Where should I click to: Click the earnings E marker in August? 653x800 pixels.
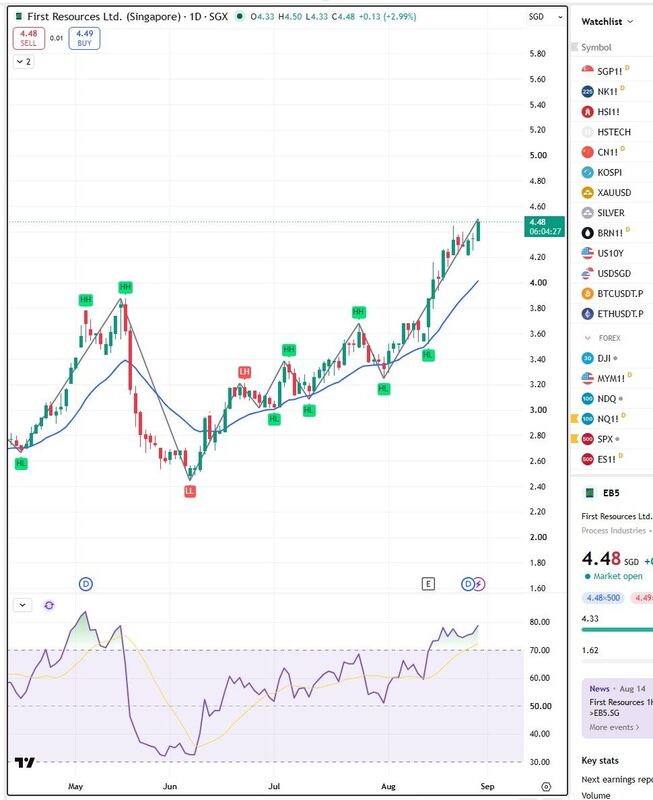coord(428,584)
